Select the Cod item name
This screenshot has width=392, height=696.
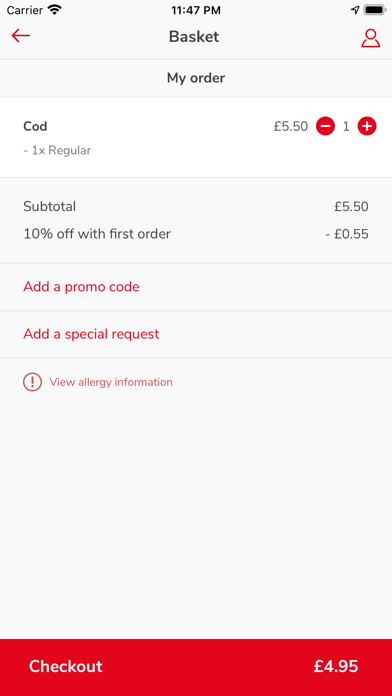point(35,127)
